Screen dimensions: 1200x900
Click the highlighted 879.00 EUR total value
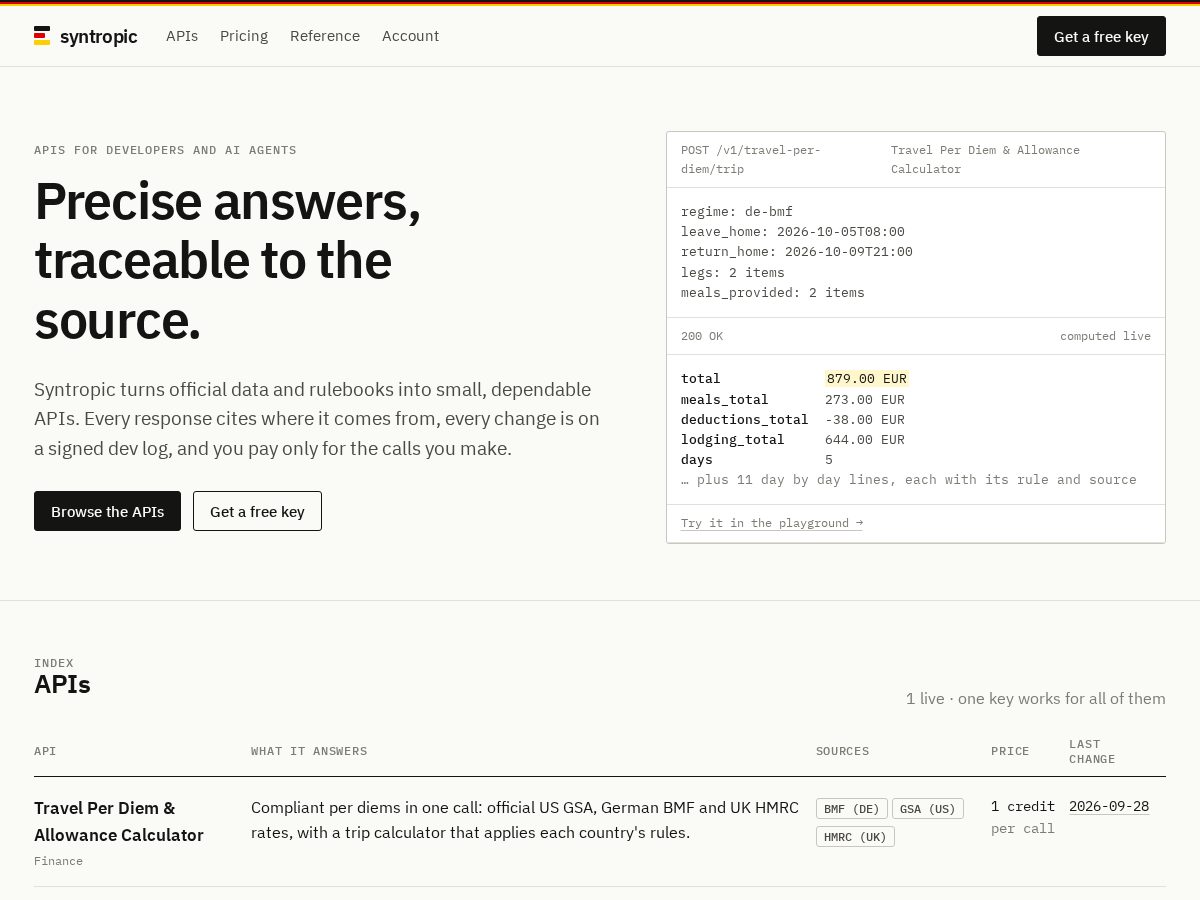pos(866,379)
